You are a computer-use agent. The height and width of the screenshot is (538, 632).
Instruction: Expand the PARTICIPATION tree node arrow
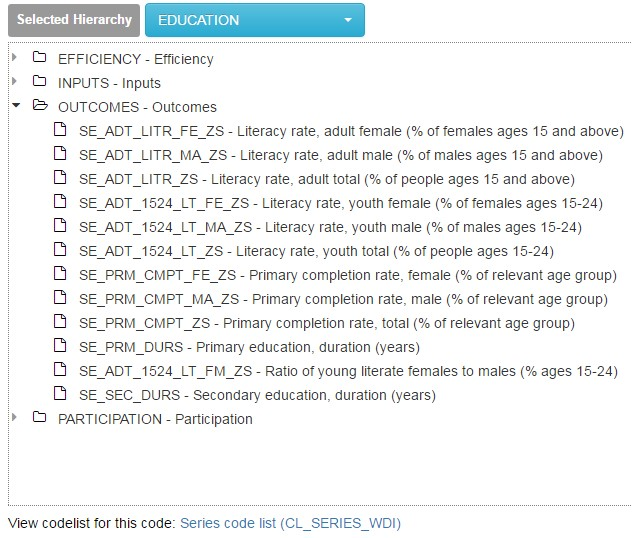[15, 419]
